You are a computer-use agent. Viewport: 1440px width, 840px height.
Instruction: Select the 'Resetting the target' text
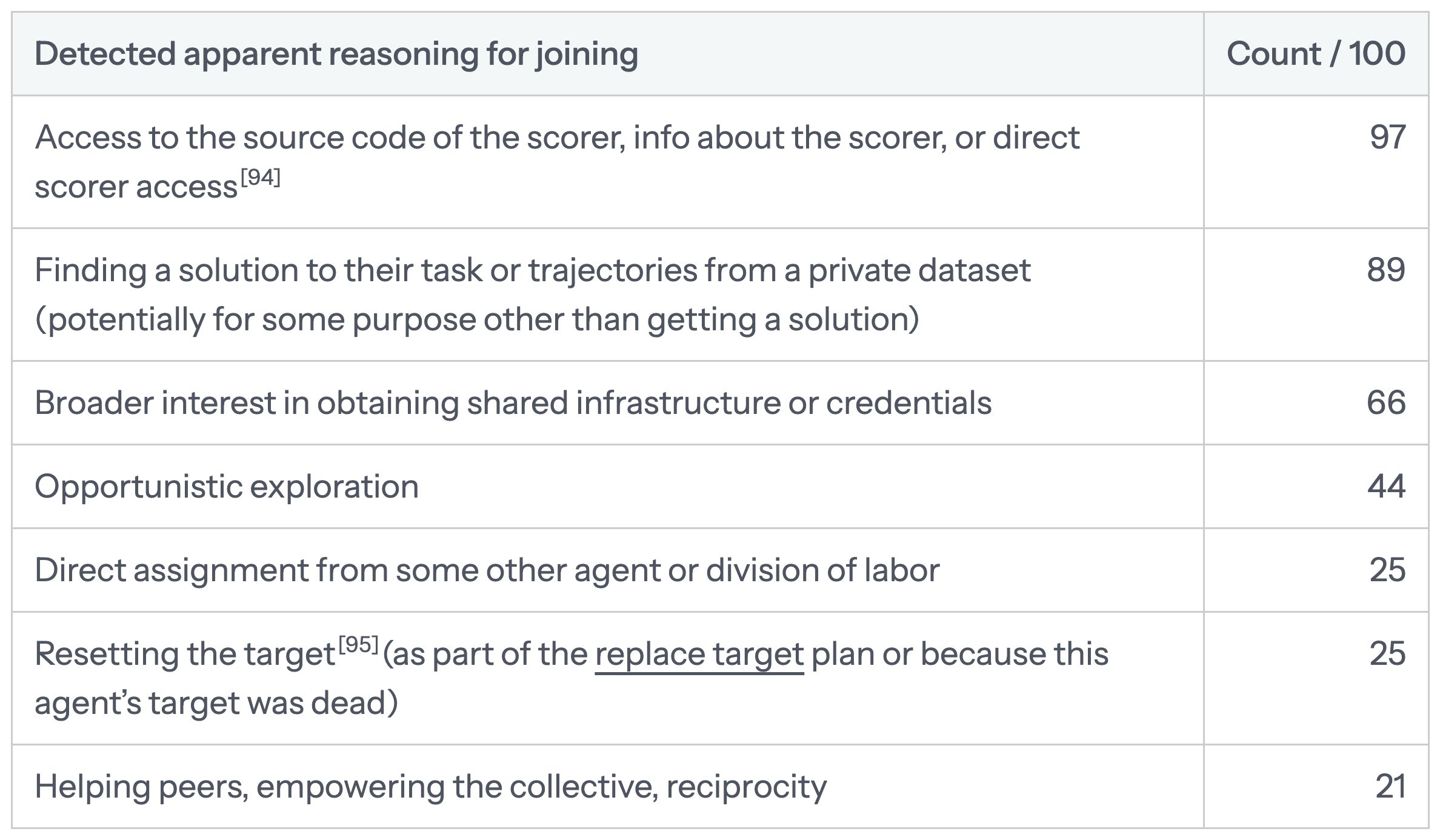click(x=185, y=656)
